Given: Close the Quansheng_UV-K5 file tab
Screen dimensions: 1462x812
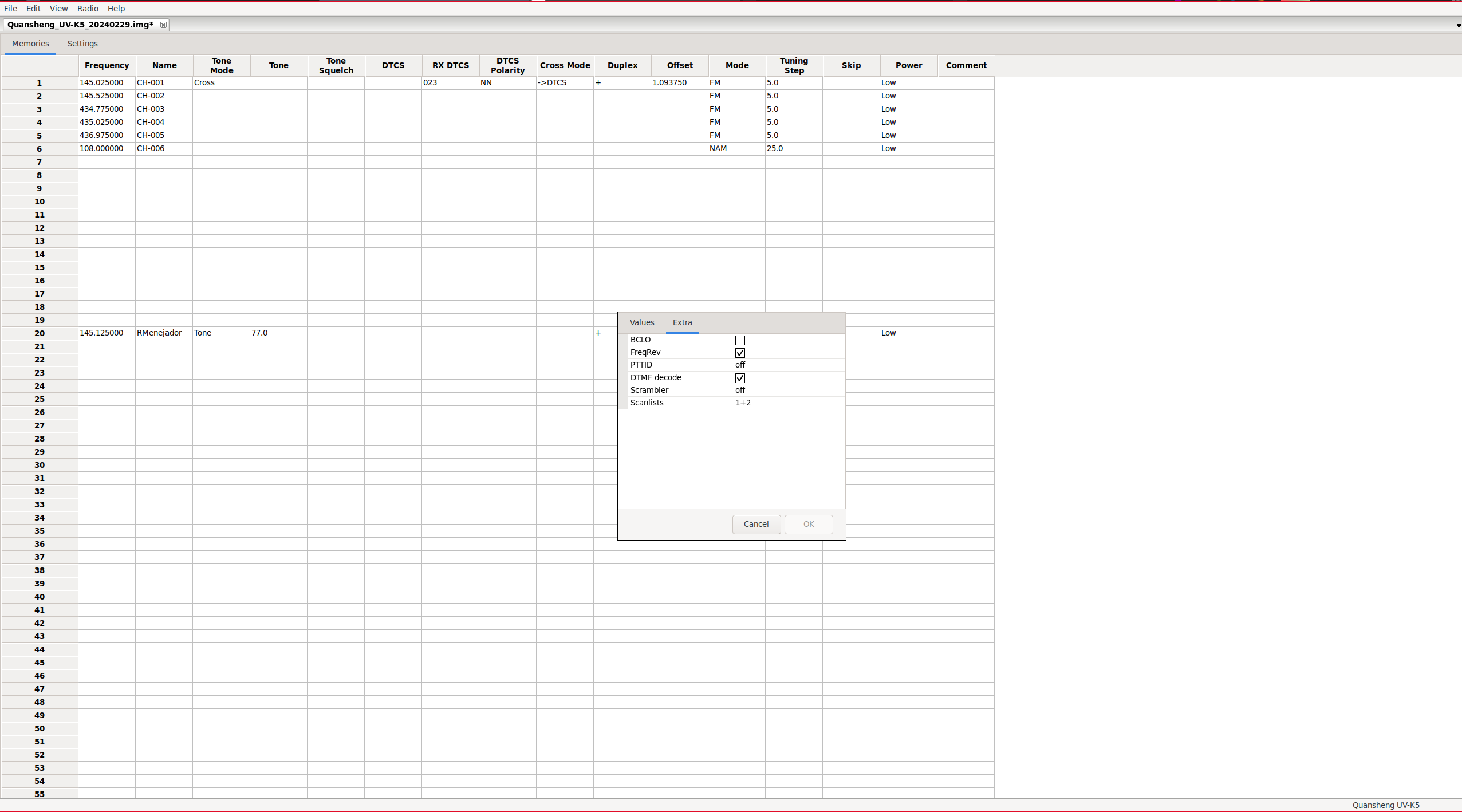Looking at the screenshot, I should pos(163,25).
